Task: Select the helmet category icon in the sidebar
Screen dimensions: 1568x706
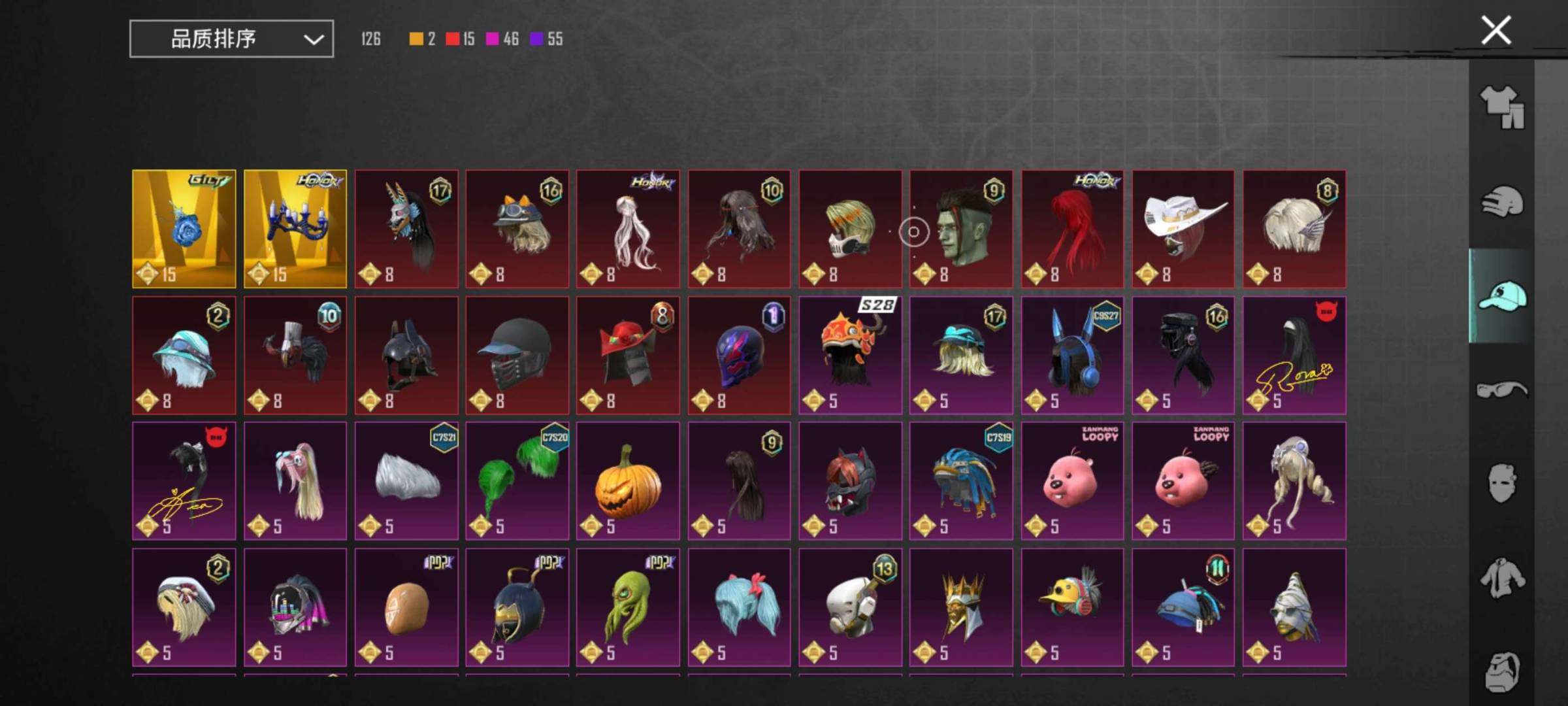Action: point(1502,201)
